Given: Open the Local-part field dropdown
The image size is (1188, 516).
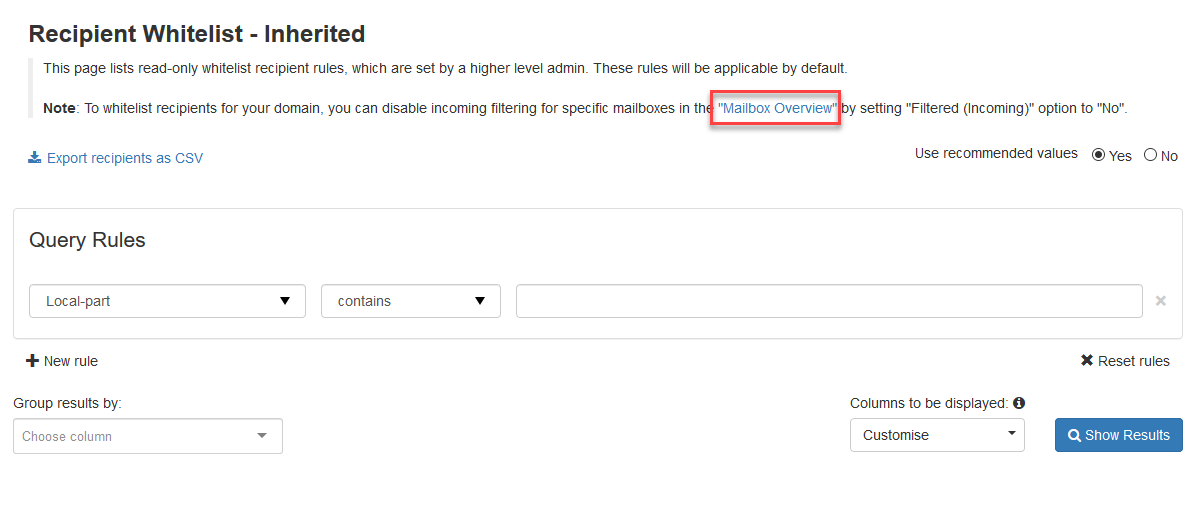Looking at the screenshot, I should point(168,301).
